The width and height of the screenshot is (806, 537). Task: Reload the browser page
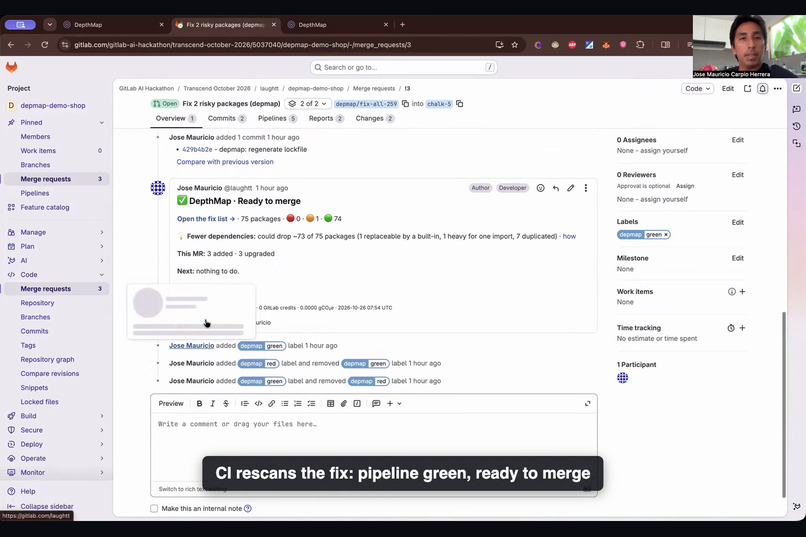tap(45, 45)
